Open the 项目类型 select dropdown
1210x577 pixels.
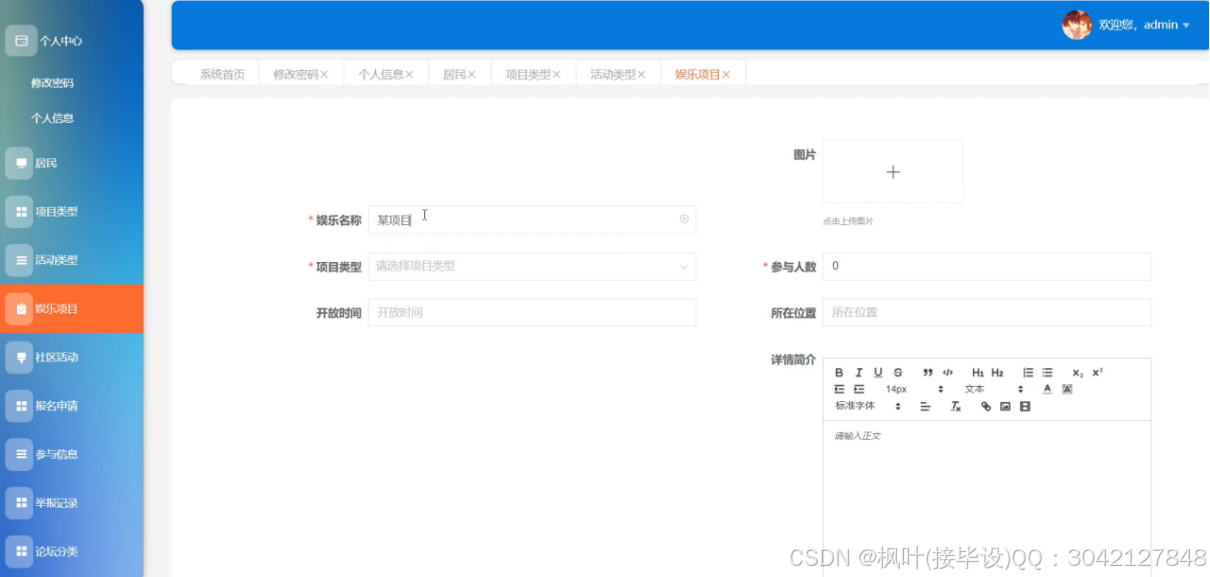click(532, 266)
